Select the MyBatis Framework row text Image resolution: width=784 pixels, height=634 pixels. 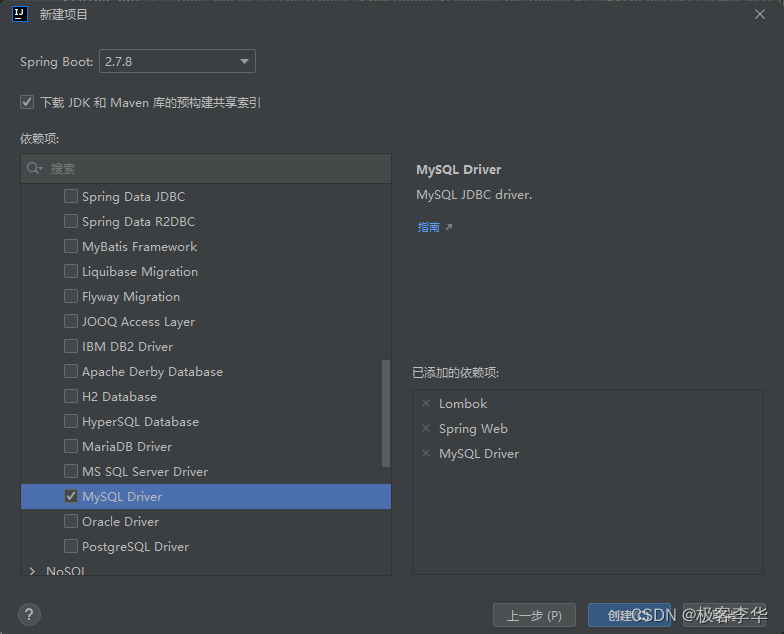click(140, 246)
